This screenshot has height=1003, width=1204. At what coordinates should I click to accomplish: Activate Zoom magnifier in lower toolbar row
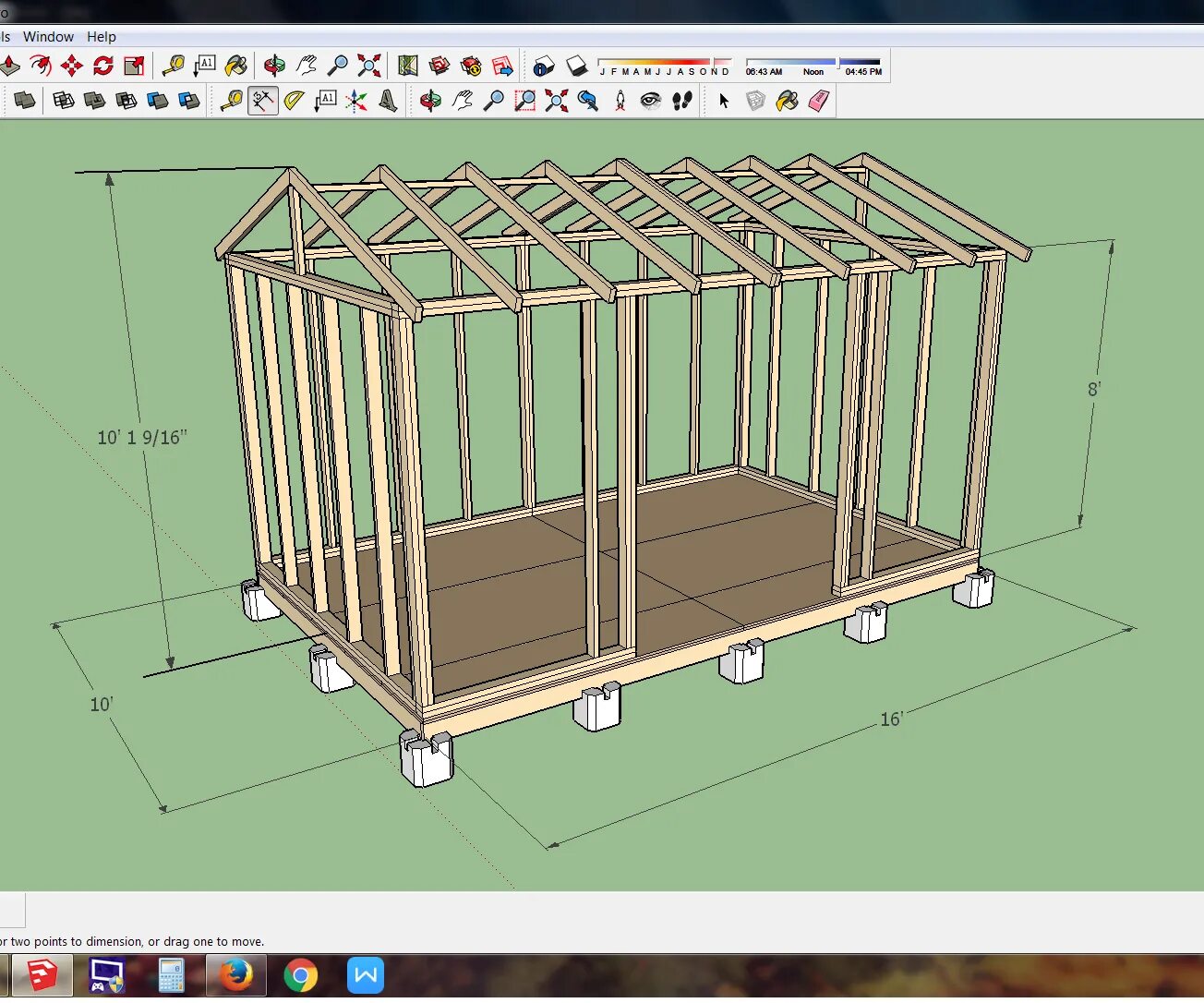[x=493, y=100]
